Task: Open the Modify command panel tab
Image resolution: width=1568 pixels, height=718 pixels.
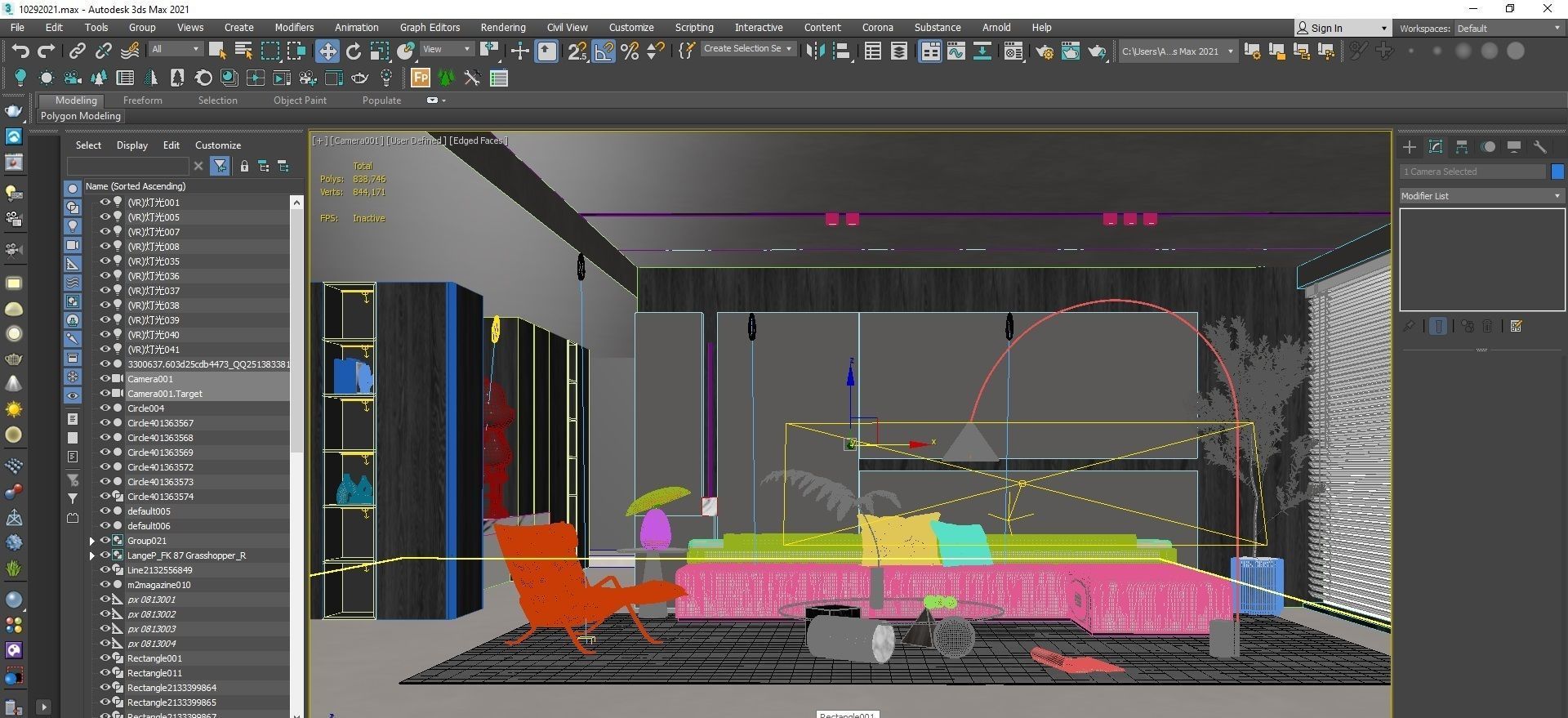Action: pos(1436,147)
